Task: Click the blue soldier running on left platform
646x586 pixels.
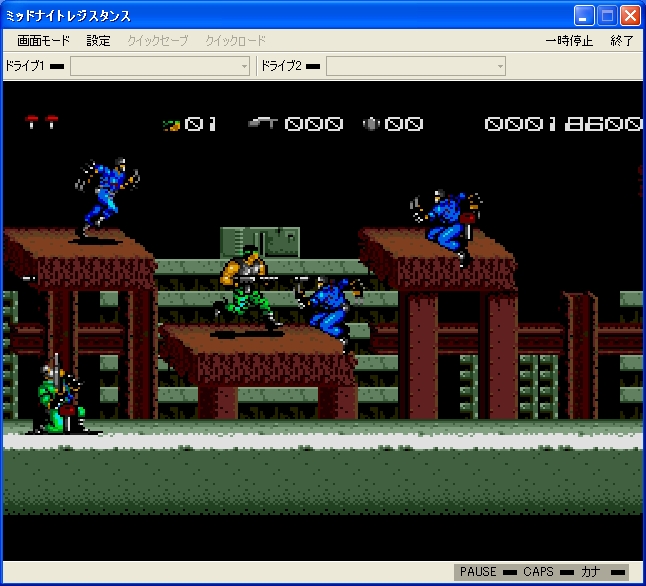Action: [x=107, y=196]
